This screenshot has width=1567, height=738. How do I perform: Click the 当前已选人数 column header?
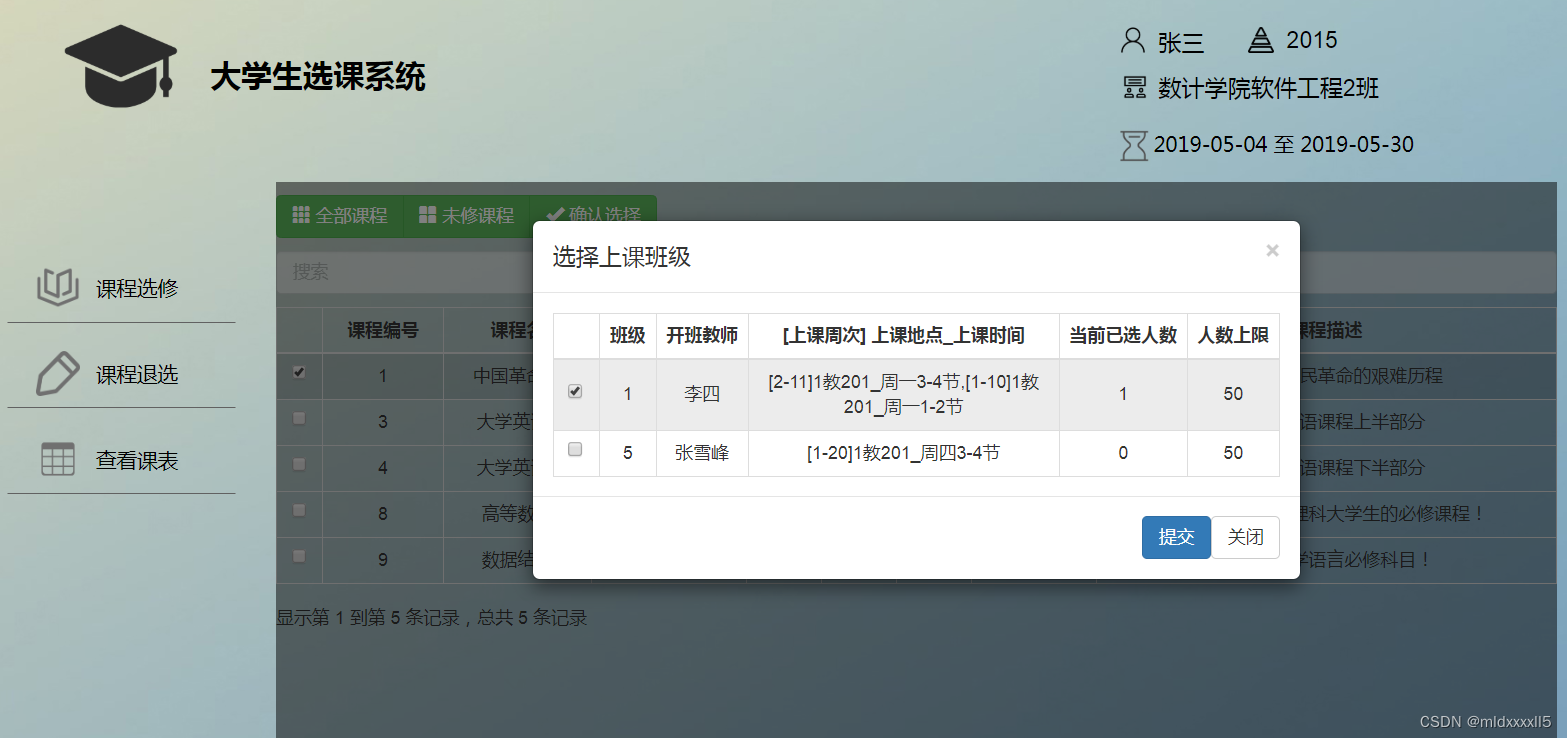tap(1123, 335)
